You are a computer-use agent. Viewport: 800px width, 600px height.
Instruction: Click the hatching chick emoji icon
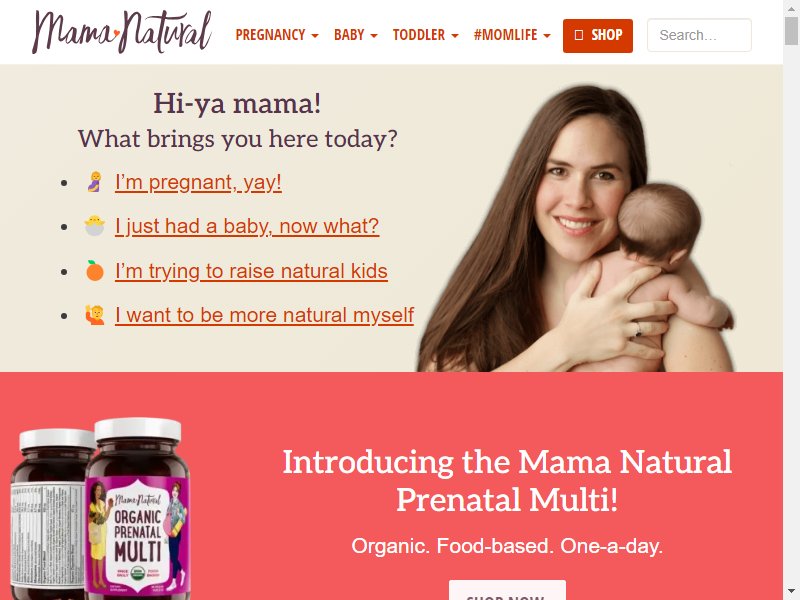click(x=94, y=226)
